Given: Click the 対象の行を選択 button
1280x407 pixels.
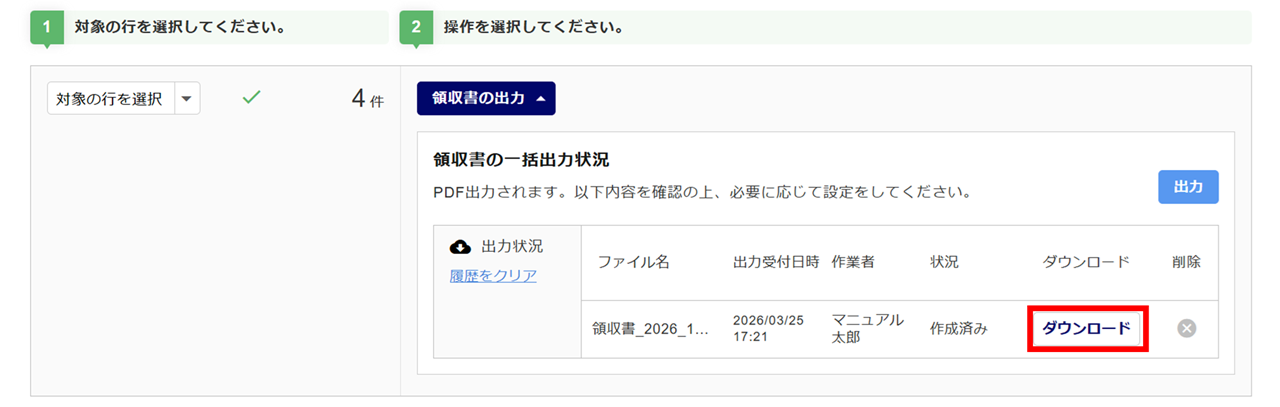Looking at the screenshot, I should click(110, 99).
